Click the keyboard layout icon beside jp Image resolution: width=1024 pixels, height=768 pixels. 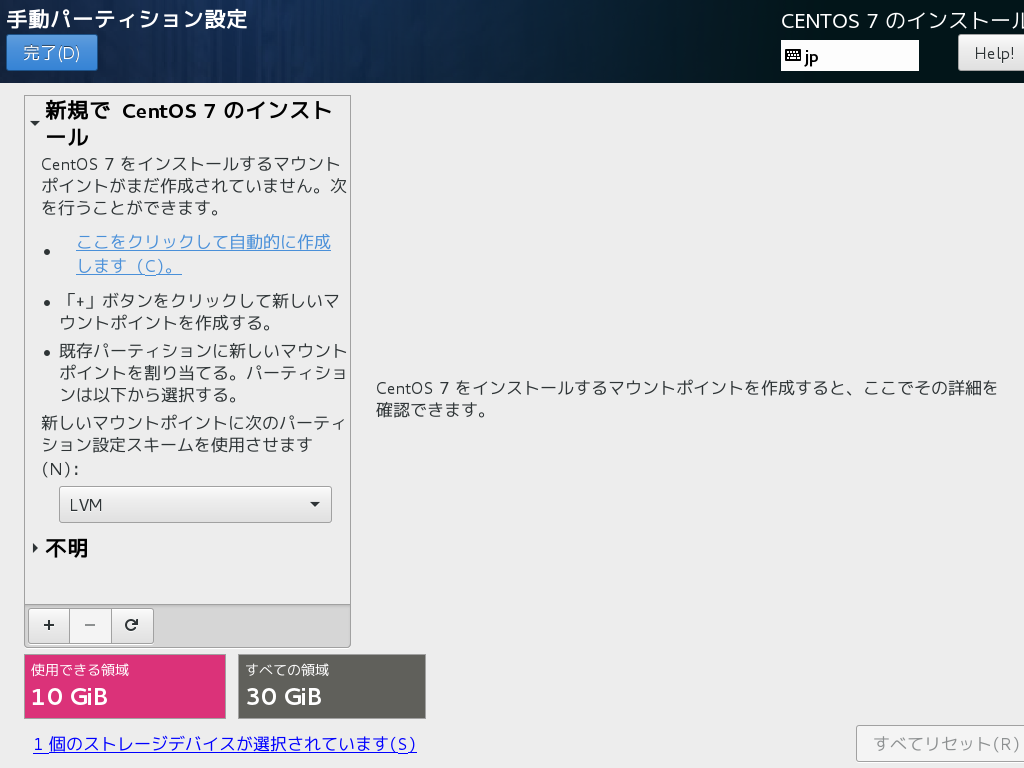click(x=793, y=56)
